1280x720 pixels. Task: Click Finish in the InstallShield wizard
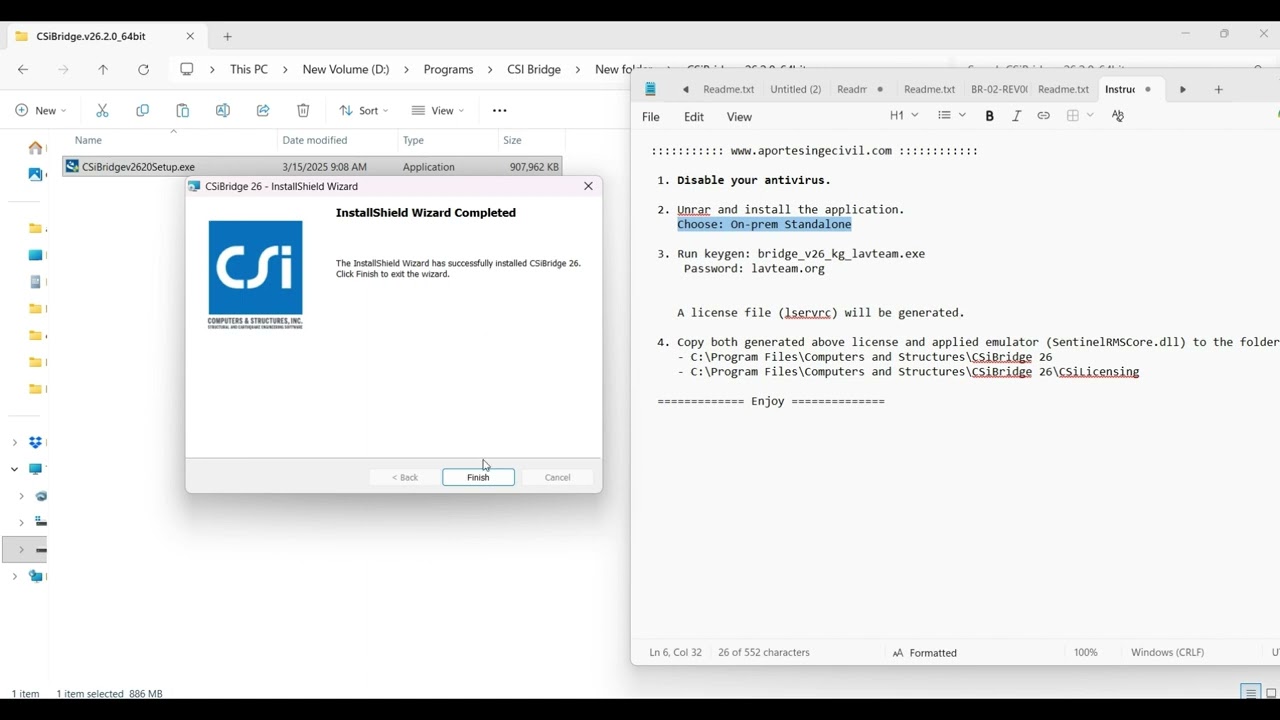click(x=478, y=477)
